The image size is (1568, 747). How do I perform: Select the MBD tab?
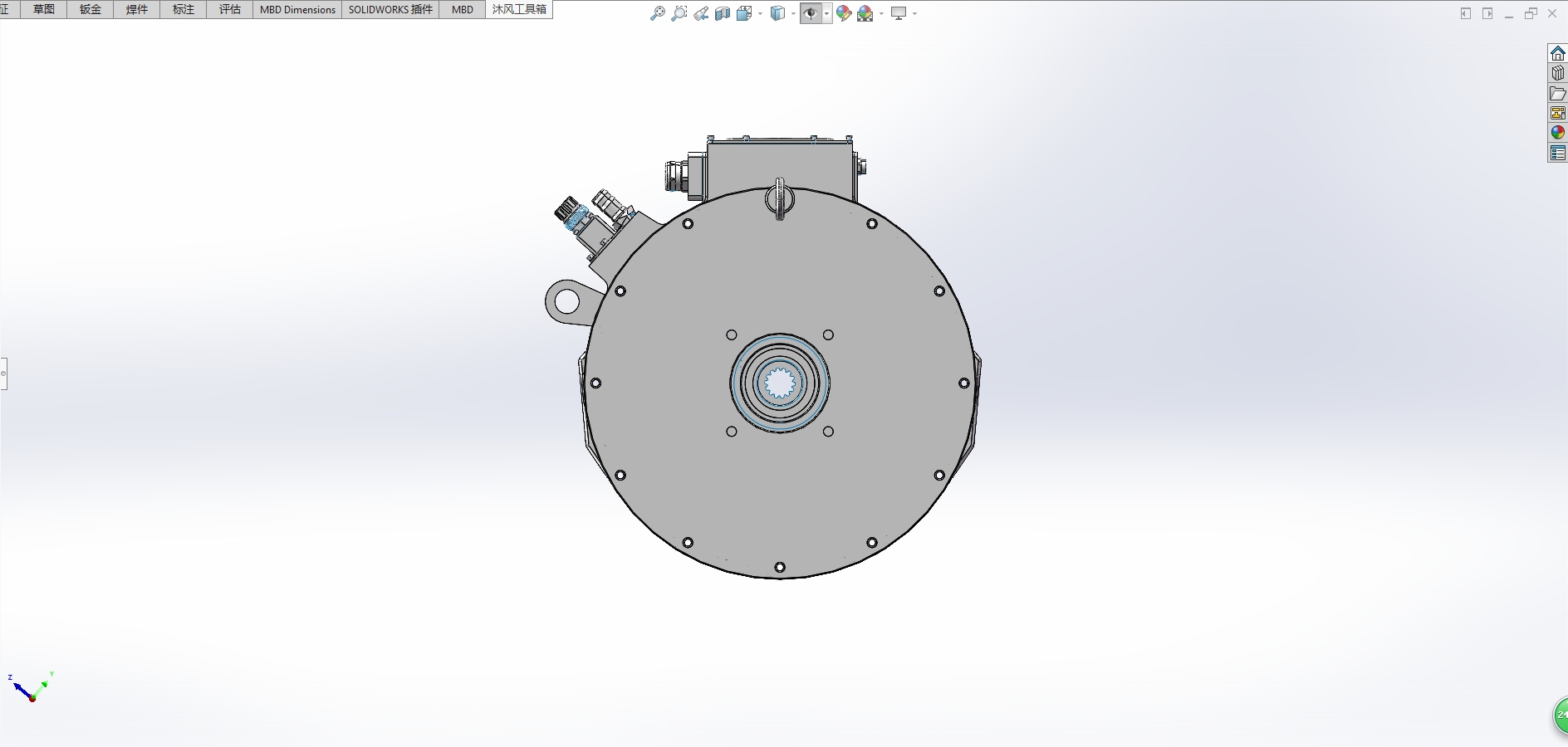pos(463,9)
